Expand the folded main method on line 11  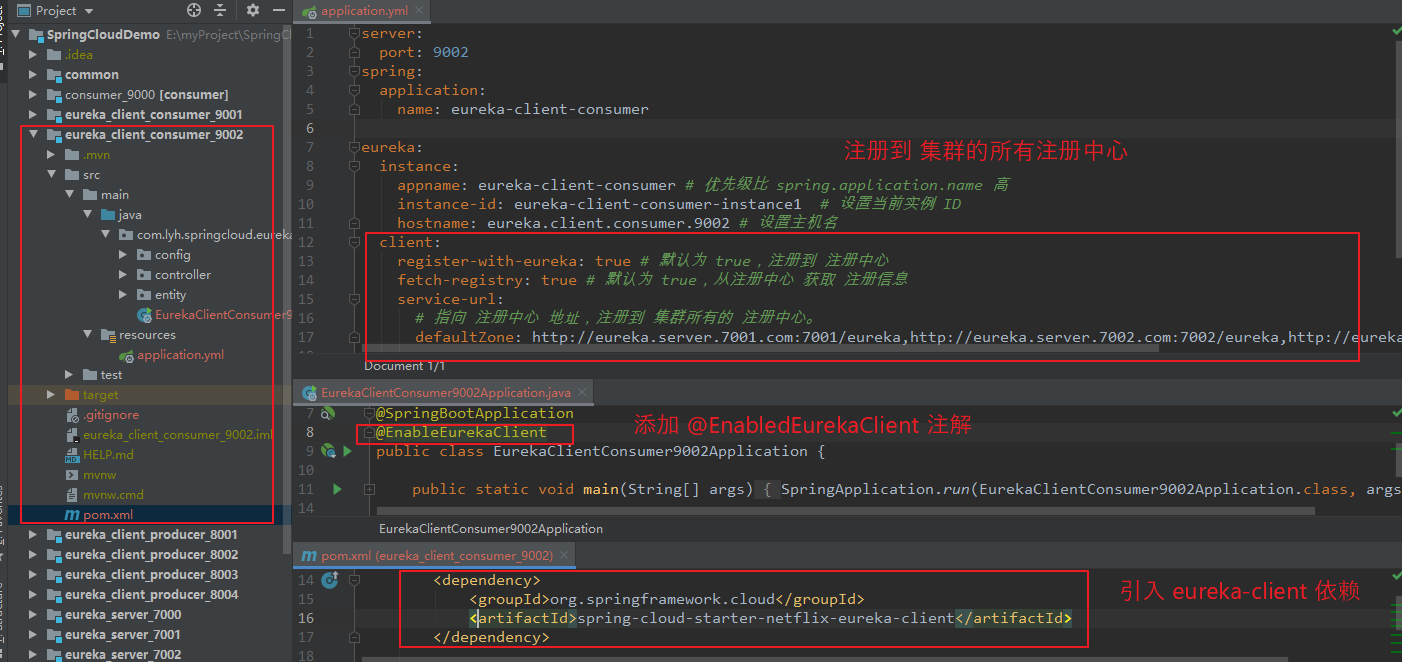[369, 489]
